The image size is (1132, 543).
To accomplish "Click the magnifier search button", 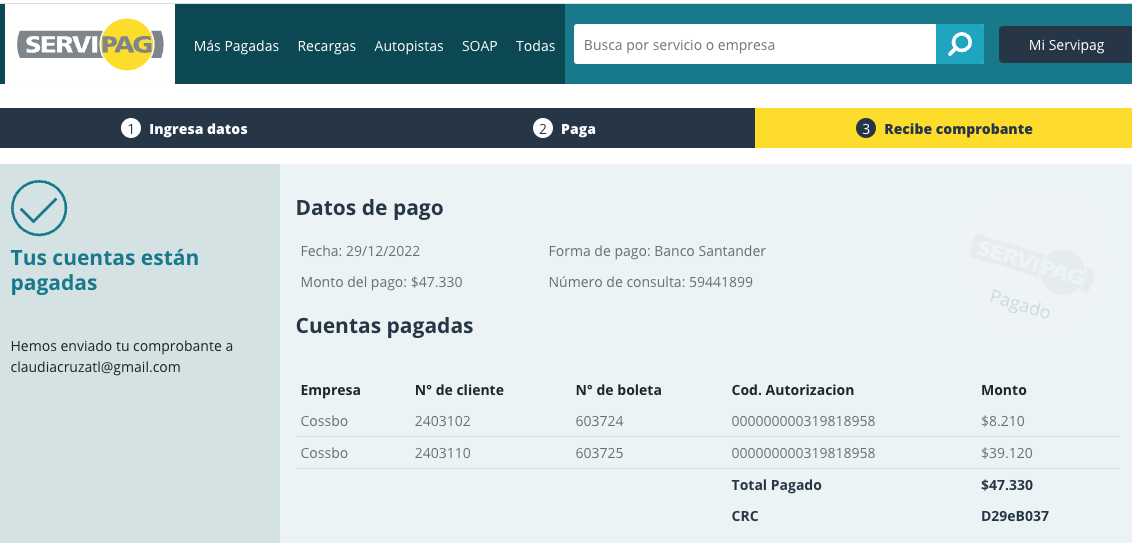I will 959,44.
